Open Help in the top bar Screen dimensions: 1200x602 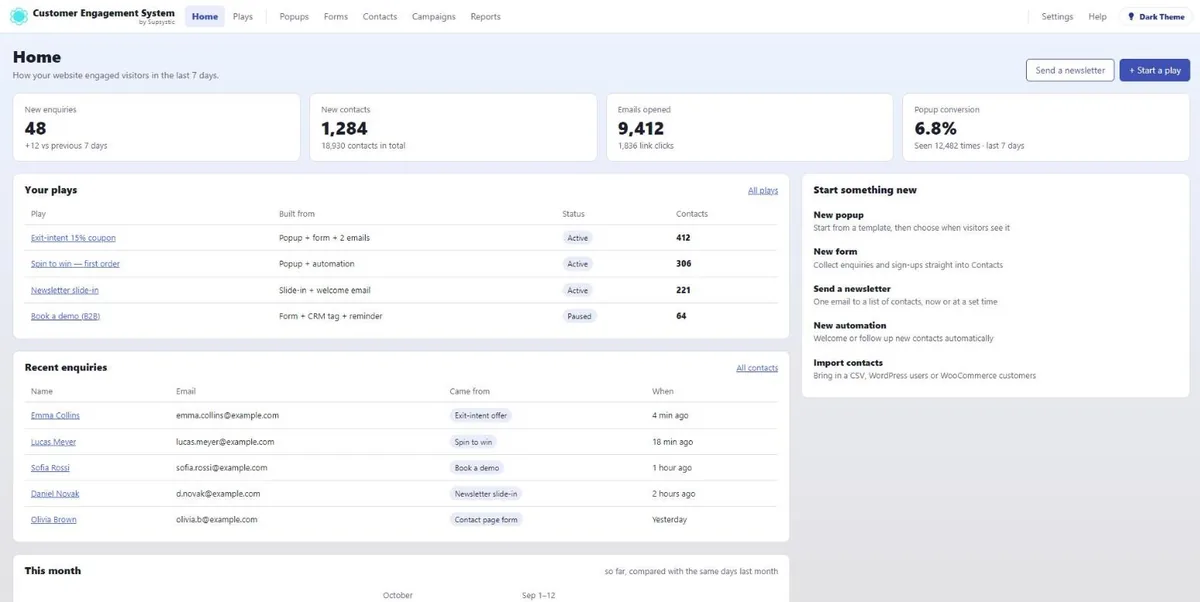1097,17
